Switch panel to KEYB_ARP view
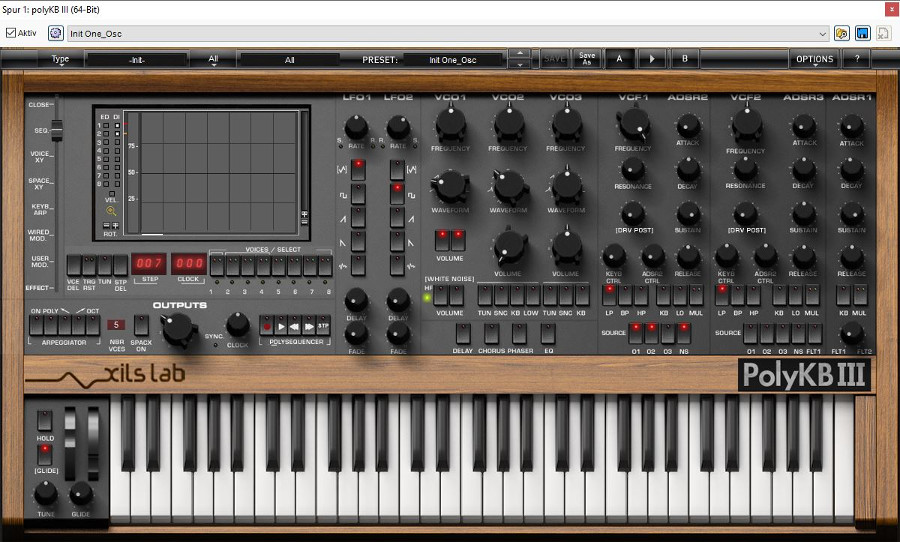This screenshot has width=900, height=542. [x=41, y=209]
